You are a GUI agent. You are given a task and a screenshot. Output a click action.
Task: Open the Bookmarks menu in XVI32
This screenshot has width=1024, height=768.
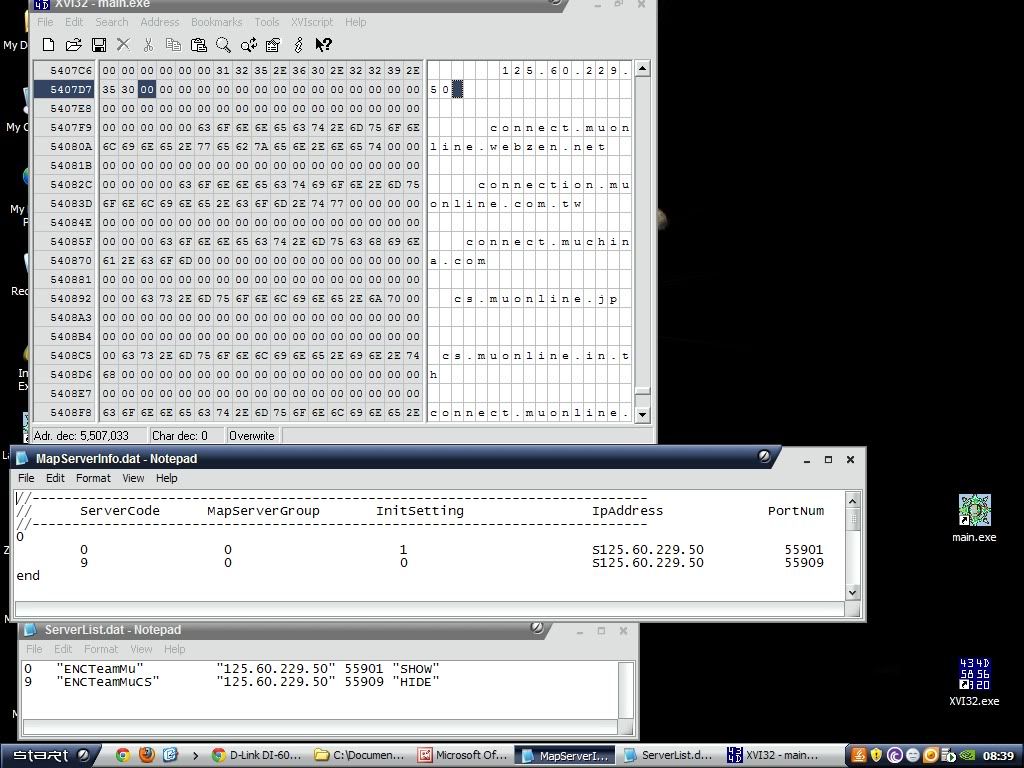[216, 22]
